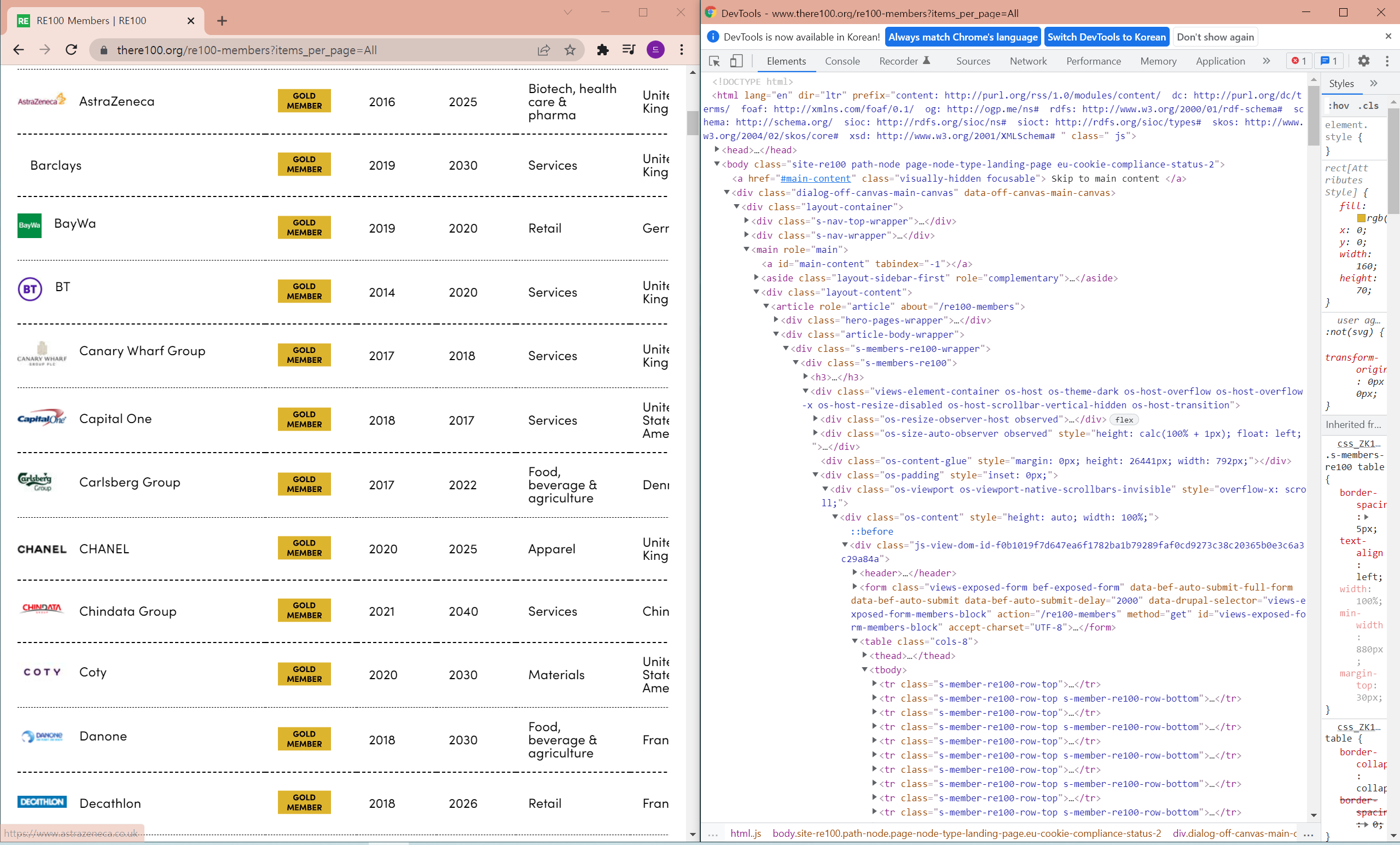
Task: Click the fill color swatch in Styles
Action: (x=1361, y=218)
